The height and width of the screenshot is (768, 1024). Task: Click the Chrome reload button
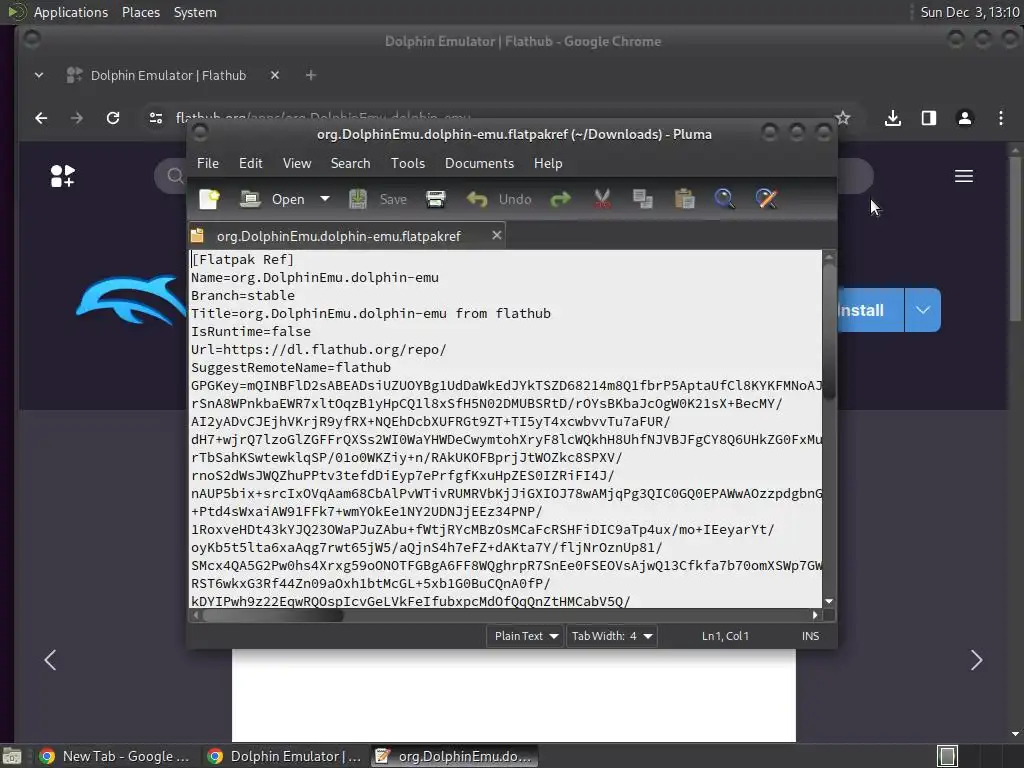click(113, 118)
